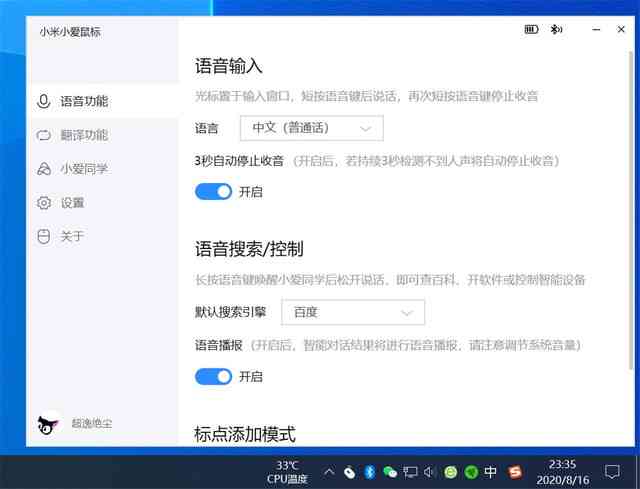Screen dimensions: 640x489
Task: Click the 33℃ CPU温度 taskbar readout
Action: (287, 472)
